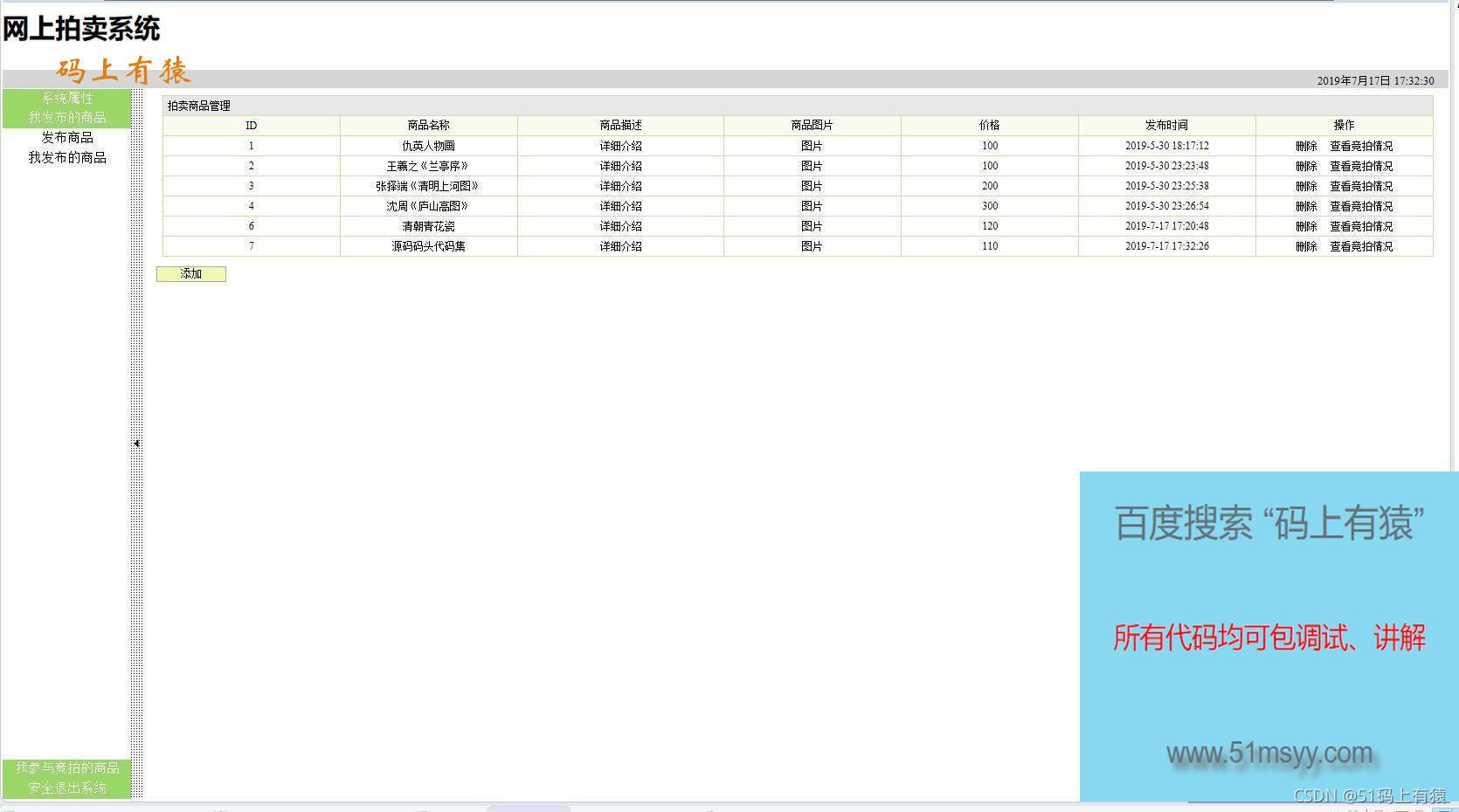View 查看竞拍情况 for 清朝青花瓷
This screenshot has width=1459, height=812.
click(1361, 227)
